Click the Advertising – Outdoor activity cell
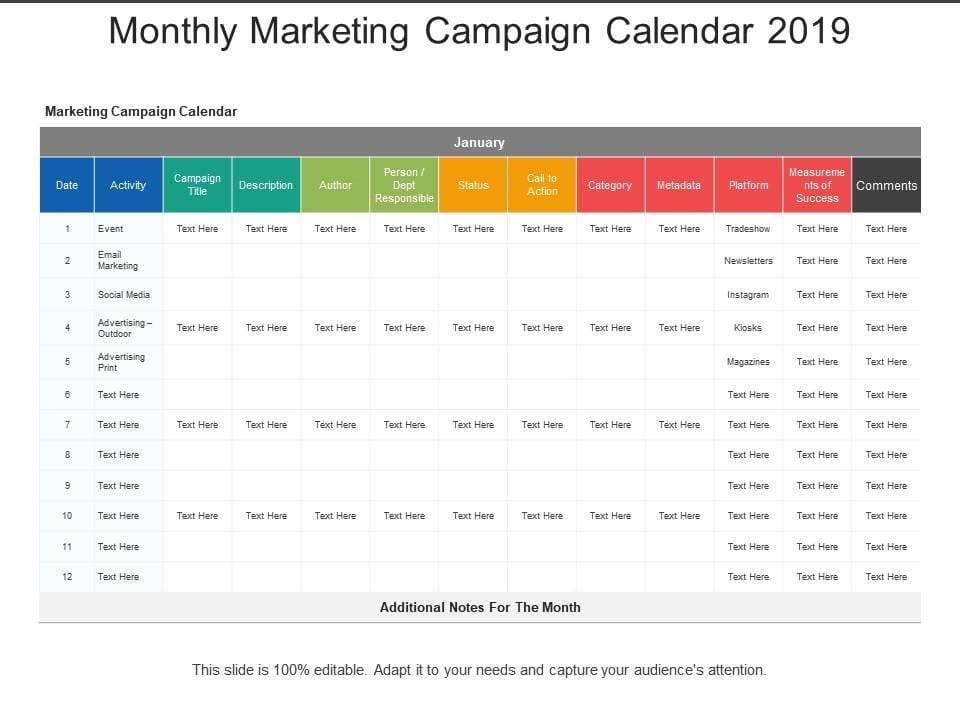960x720 pixels. tap(121, 328)
